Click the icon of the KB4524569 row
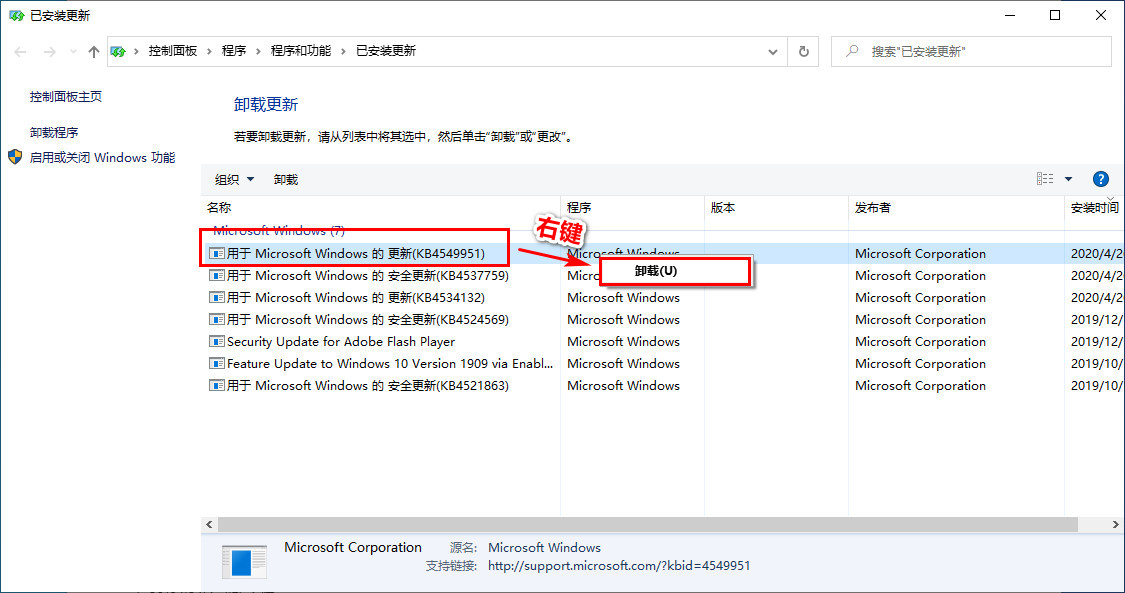 (x=216, y=319)
